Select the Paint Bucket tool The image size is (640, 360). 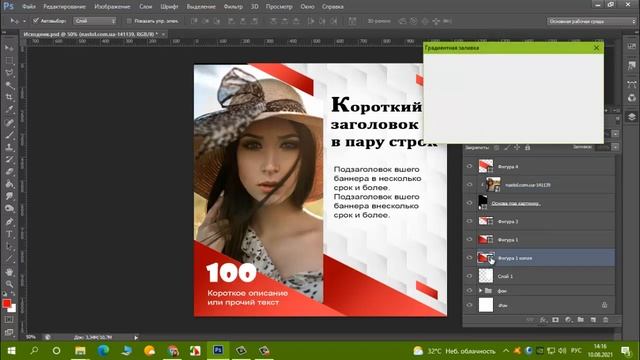point(9,184)
